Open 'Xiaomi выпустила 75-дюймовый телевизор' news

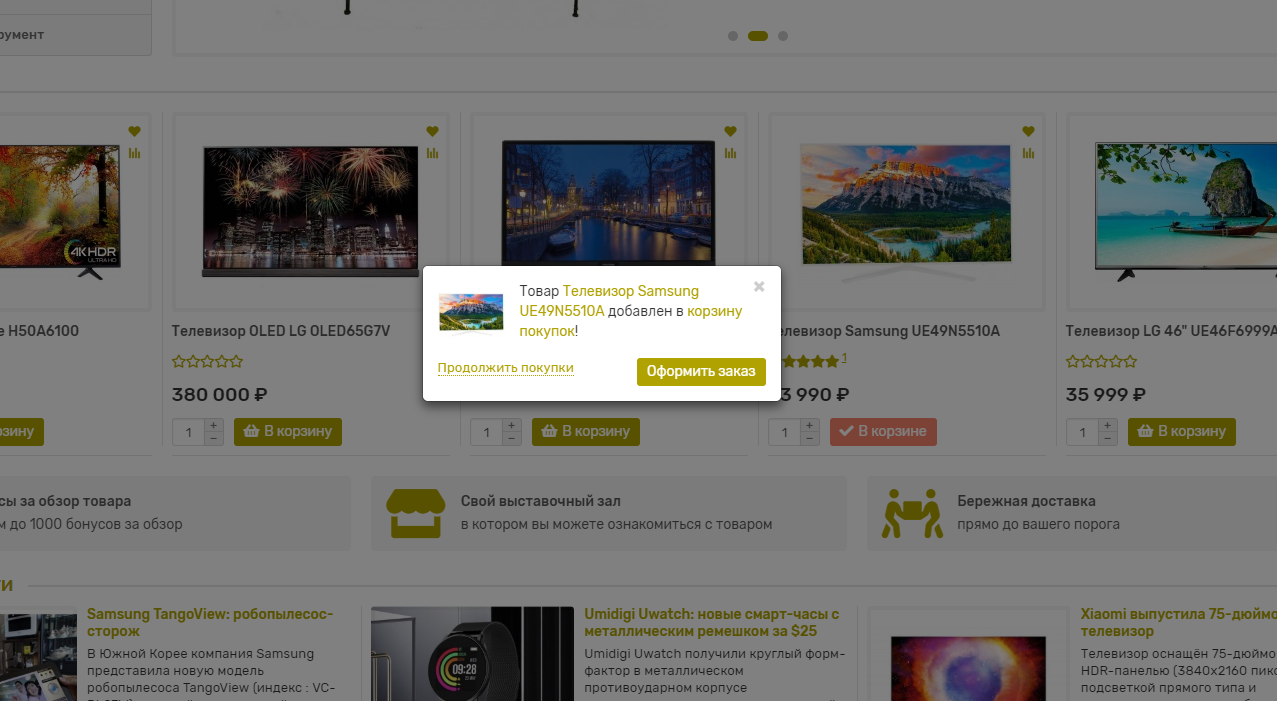pos(1178,622)
